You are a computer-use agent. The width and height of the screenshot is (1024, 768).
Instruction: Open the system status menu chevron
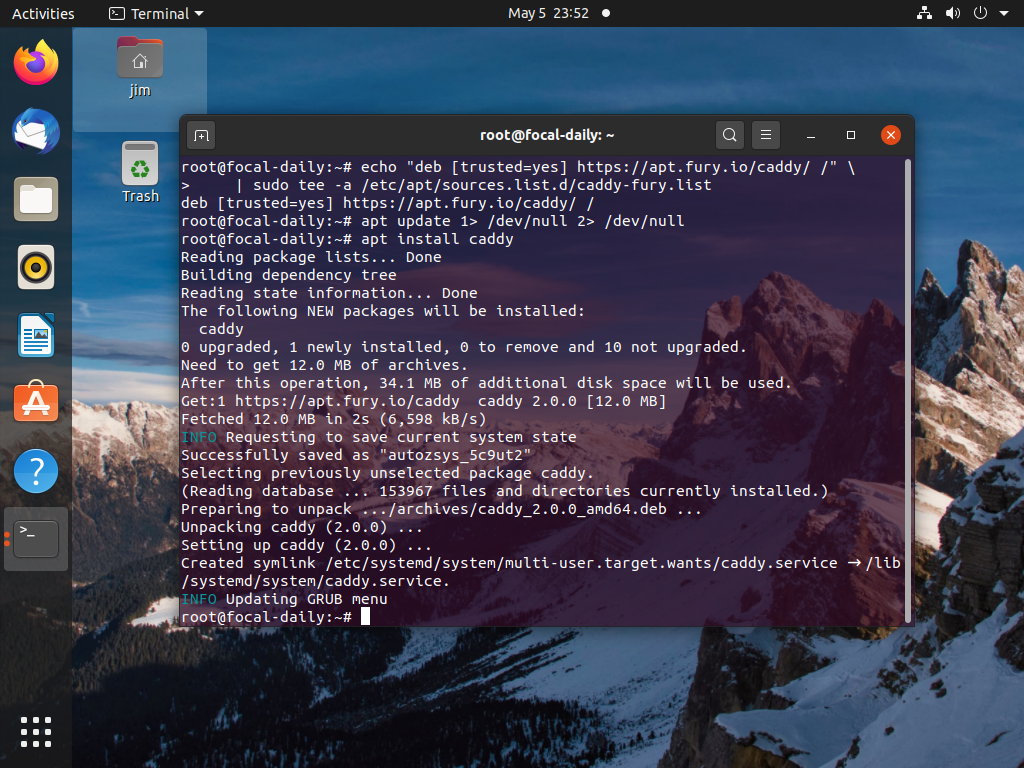point(1005,13)
